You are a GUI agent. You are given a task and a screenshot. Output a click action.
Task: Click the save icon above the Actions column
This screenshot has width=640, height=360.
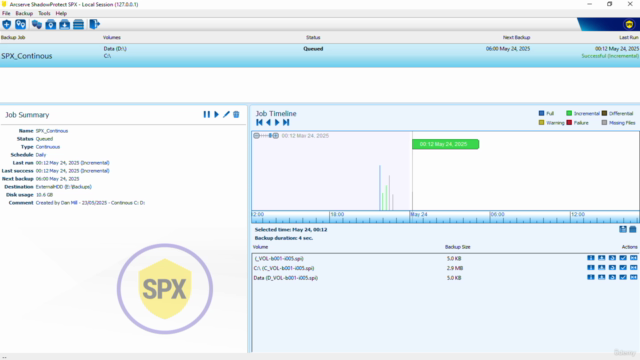623,229
